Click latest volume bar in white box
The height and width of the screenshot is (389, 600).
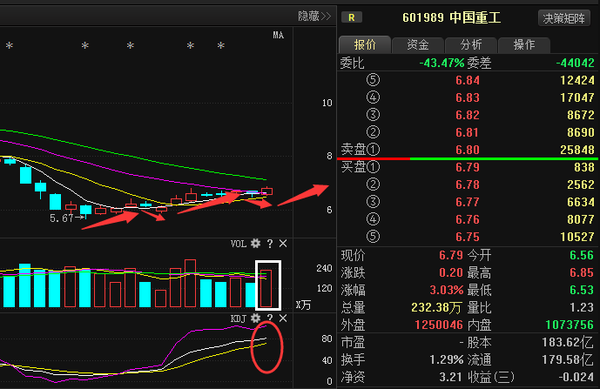point(266,288)
